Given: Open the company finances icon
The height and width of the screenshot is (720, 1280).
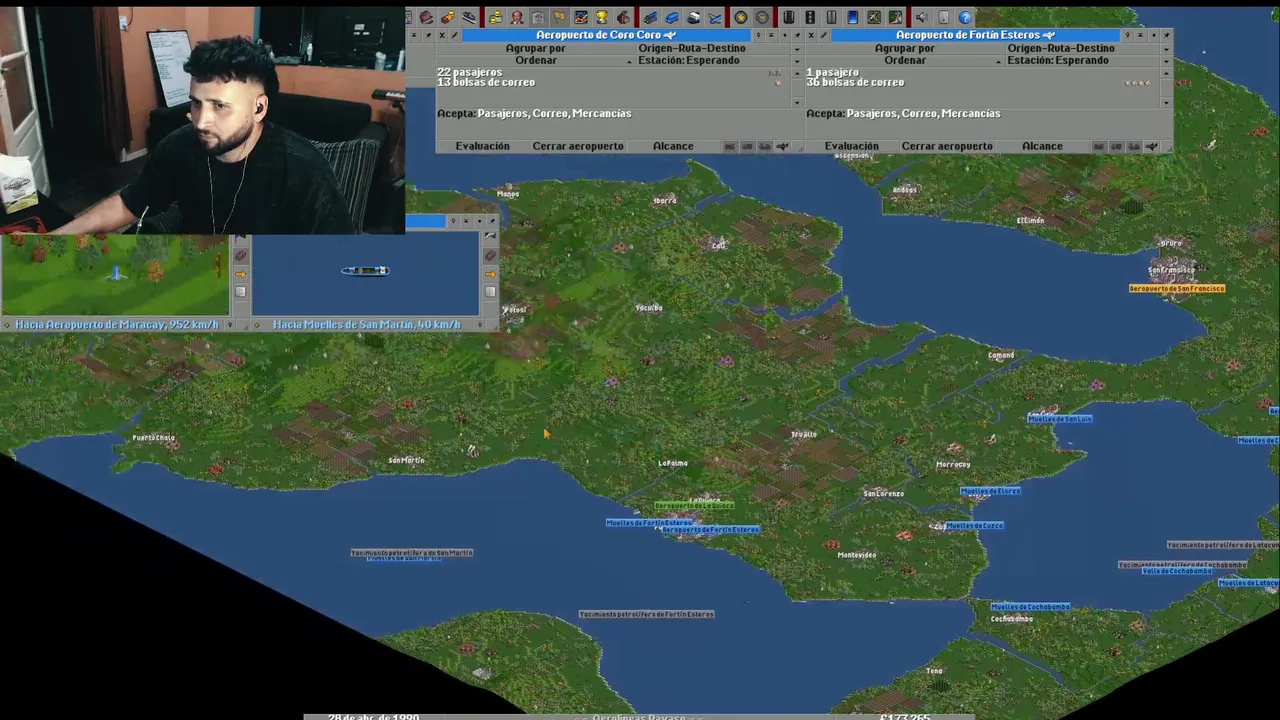Looking at the screenshot, I should (496, 17).
